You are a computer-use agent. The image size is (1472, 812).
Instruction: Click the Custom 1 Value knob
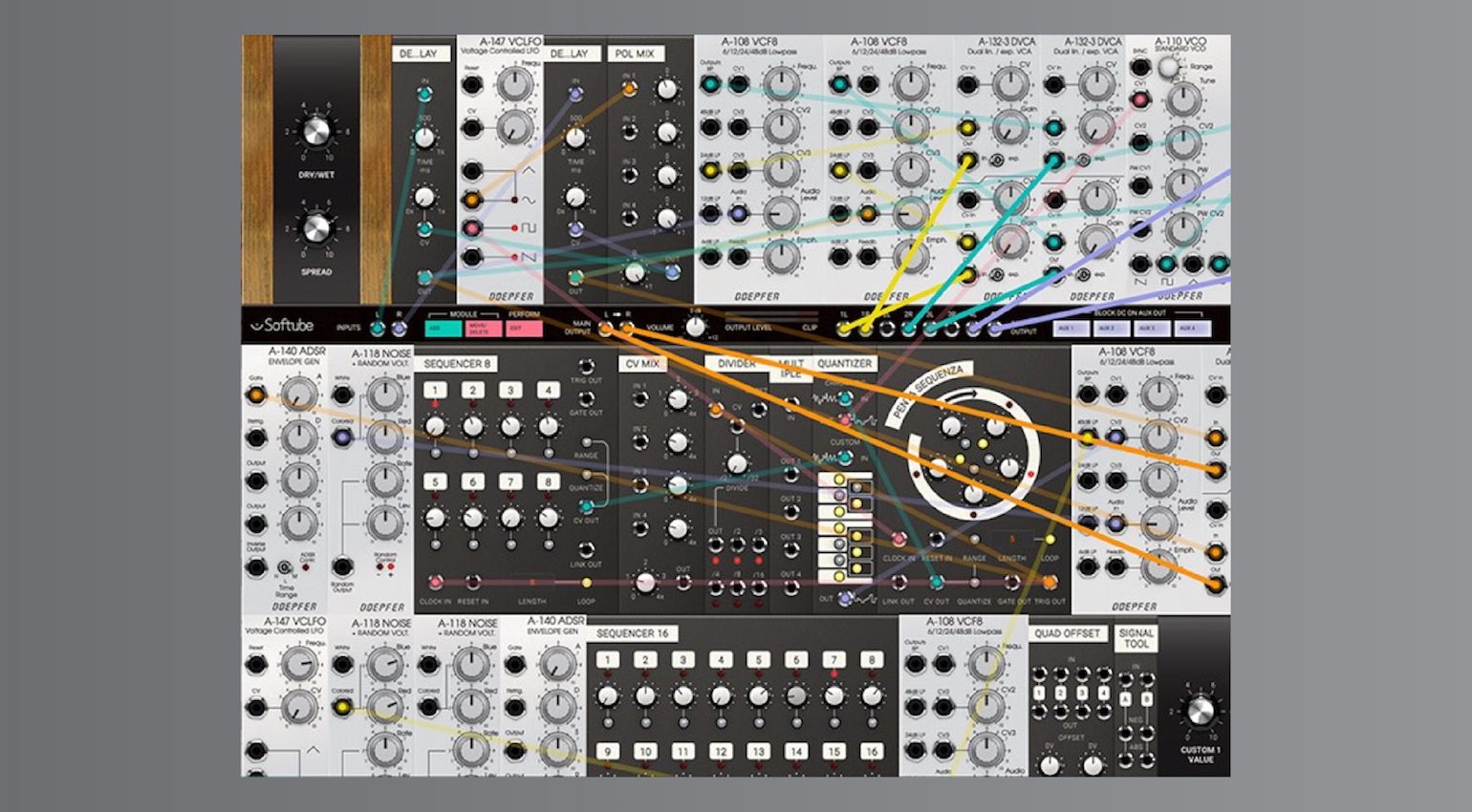(1200, 712)
